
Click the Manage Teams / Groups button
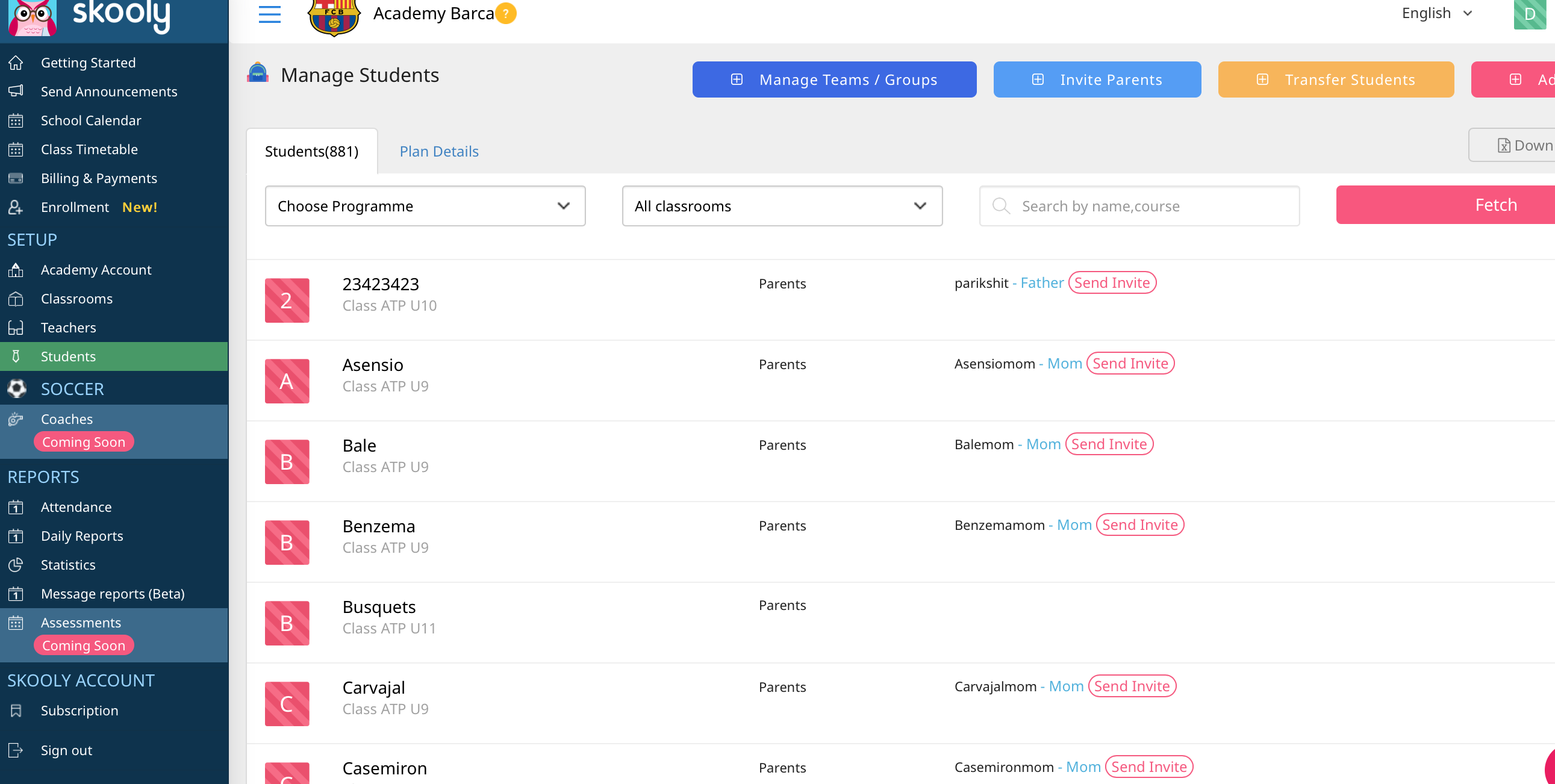834,79
